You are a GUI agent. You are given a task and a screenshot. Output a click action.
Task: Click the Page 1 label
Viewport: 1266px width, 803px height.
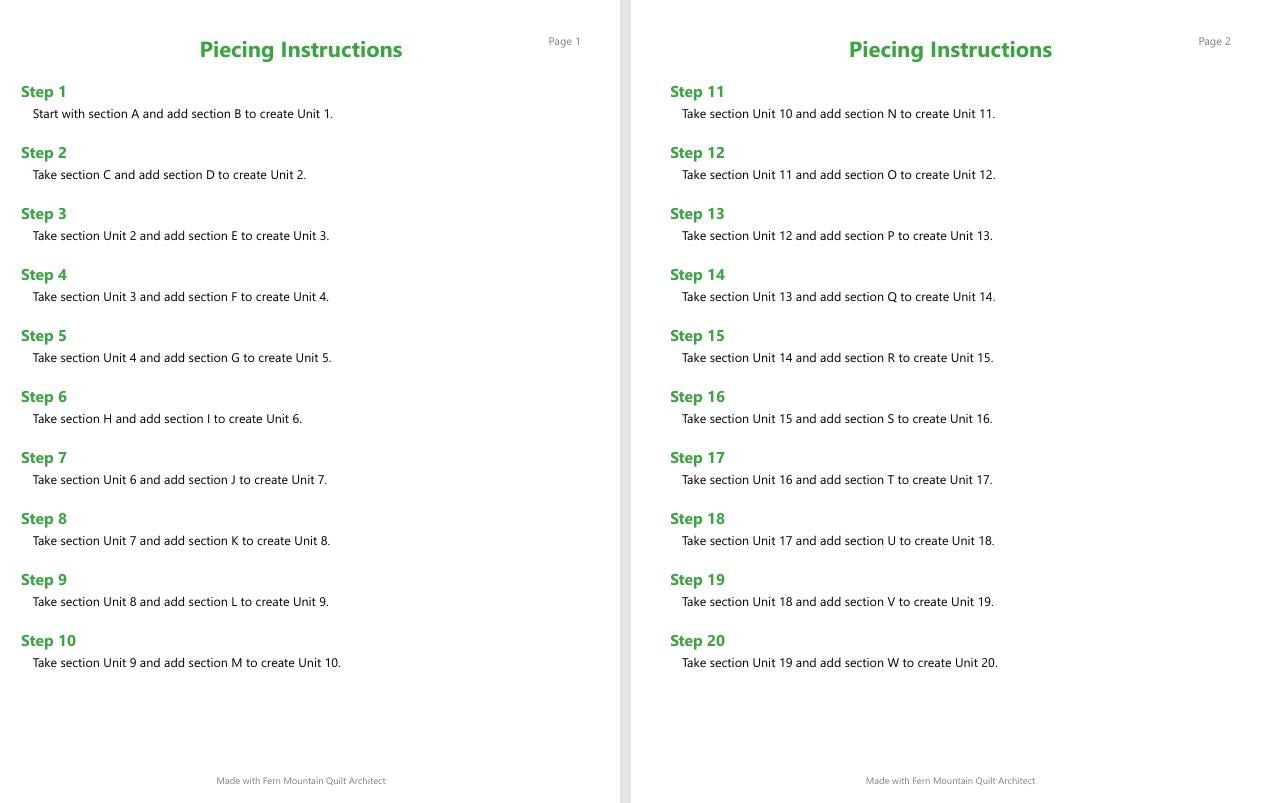[564, 41]
